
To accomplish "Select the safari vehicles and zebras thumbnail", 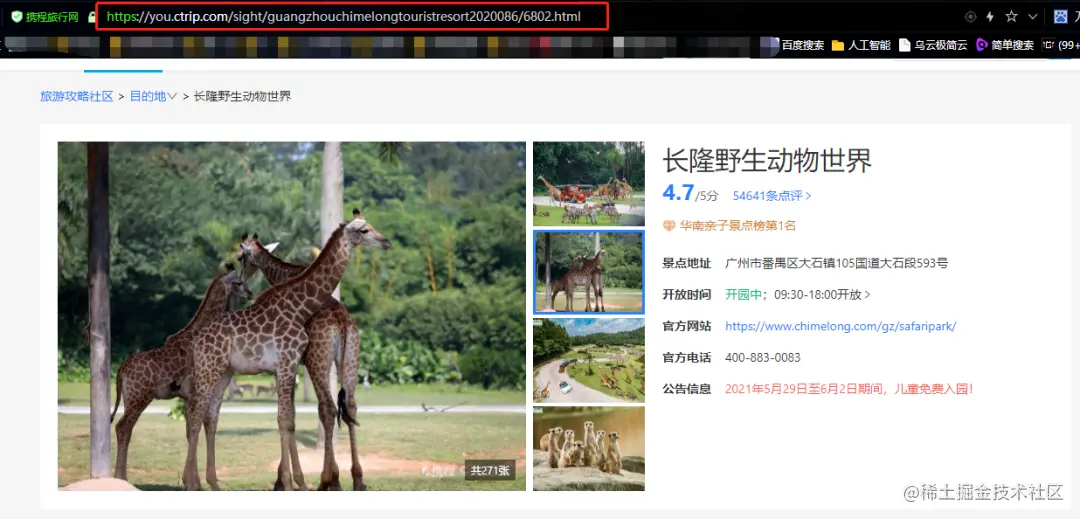I will [589, 184].
